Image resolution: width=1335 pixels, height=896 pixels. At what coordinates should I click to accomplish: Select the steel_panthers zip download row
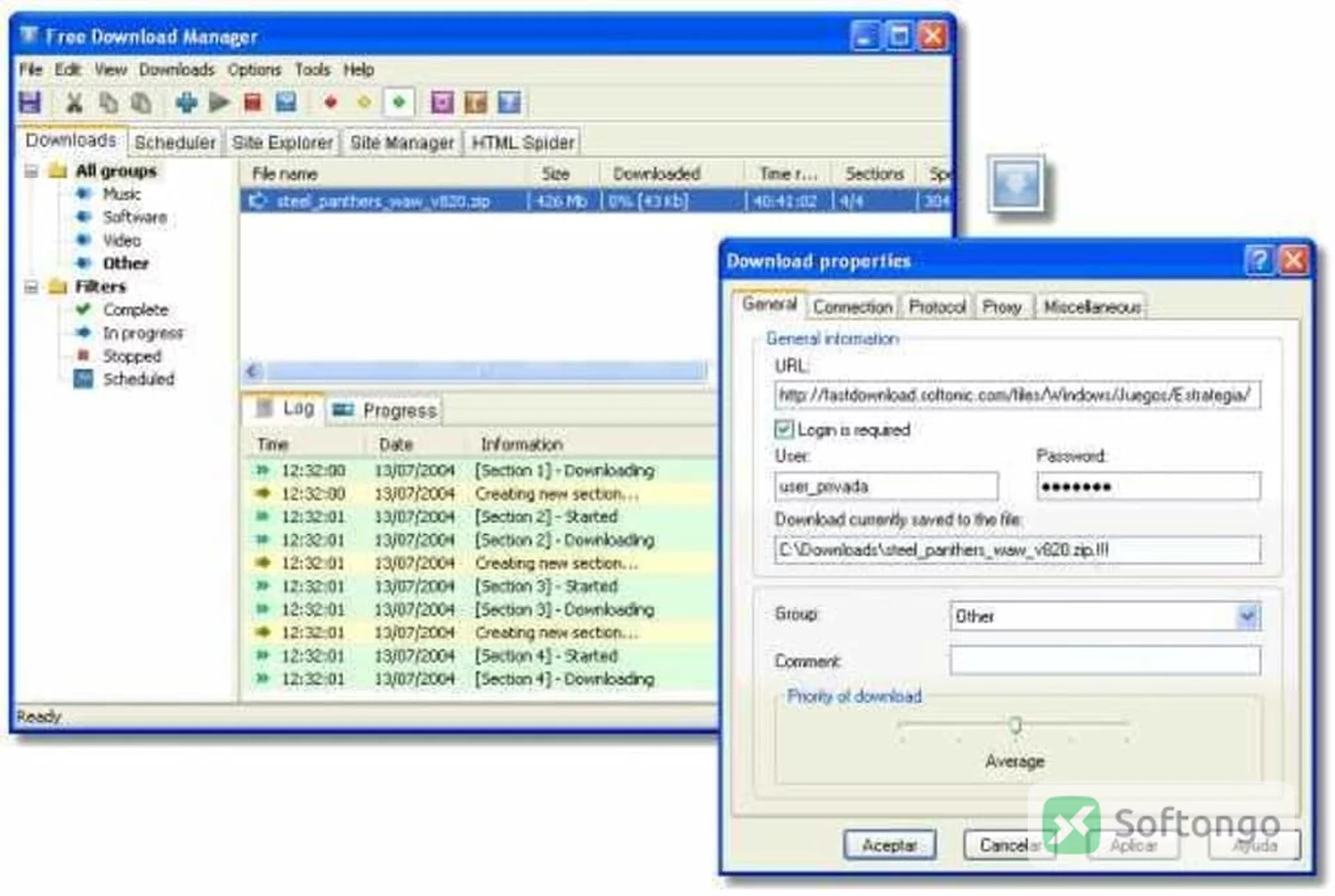[x=595, y=202]
